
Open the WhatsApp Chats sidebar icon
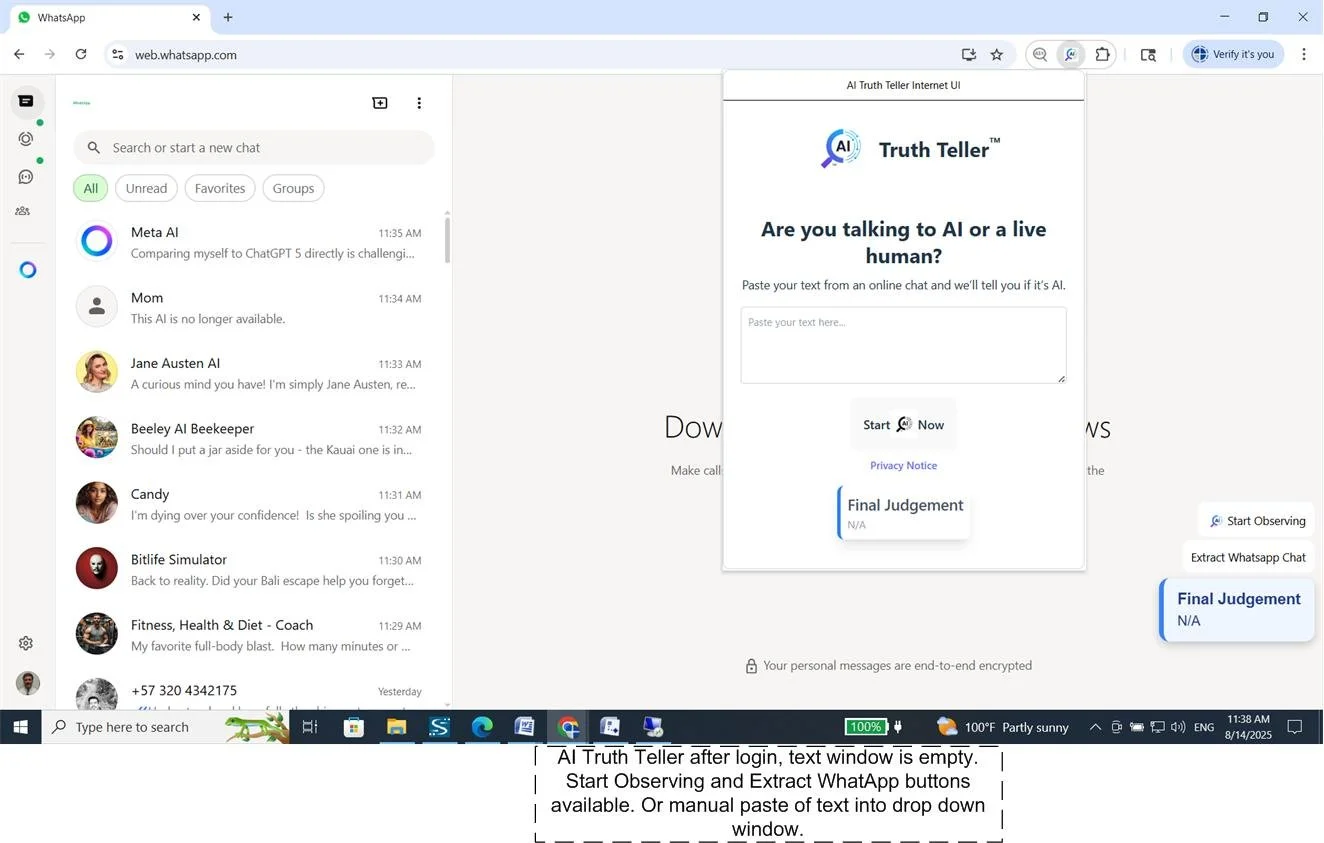[26, 102]
